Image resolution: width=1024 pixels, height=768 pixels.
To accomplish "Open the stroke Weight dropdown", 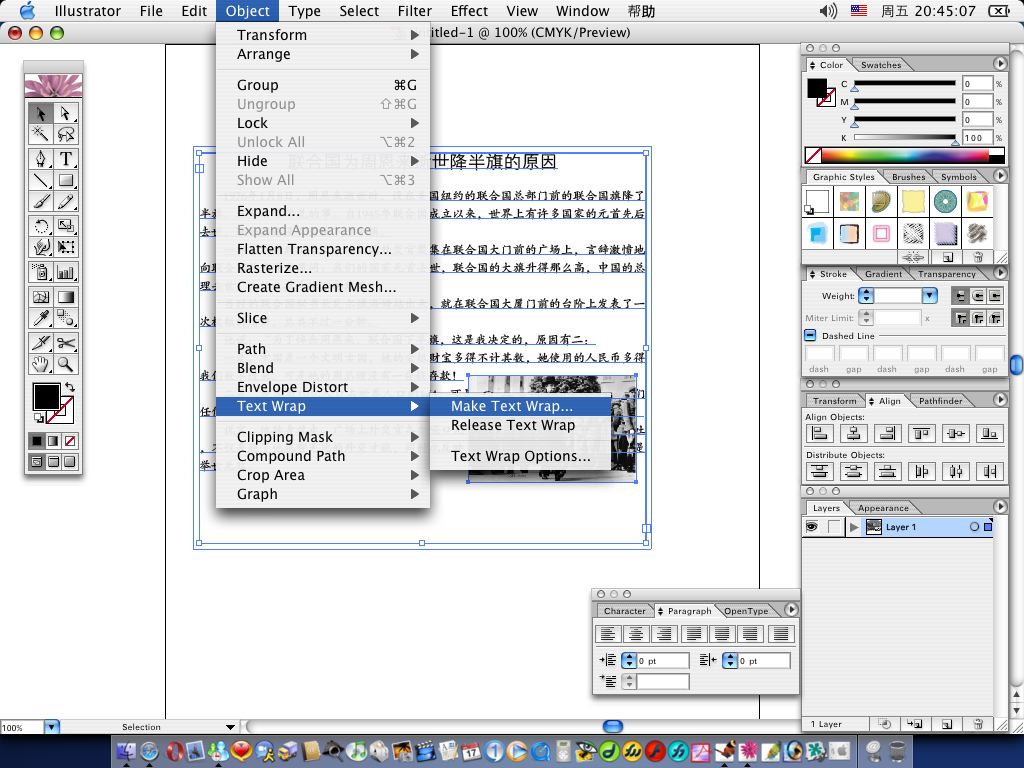I will click(930, 296).
